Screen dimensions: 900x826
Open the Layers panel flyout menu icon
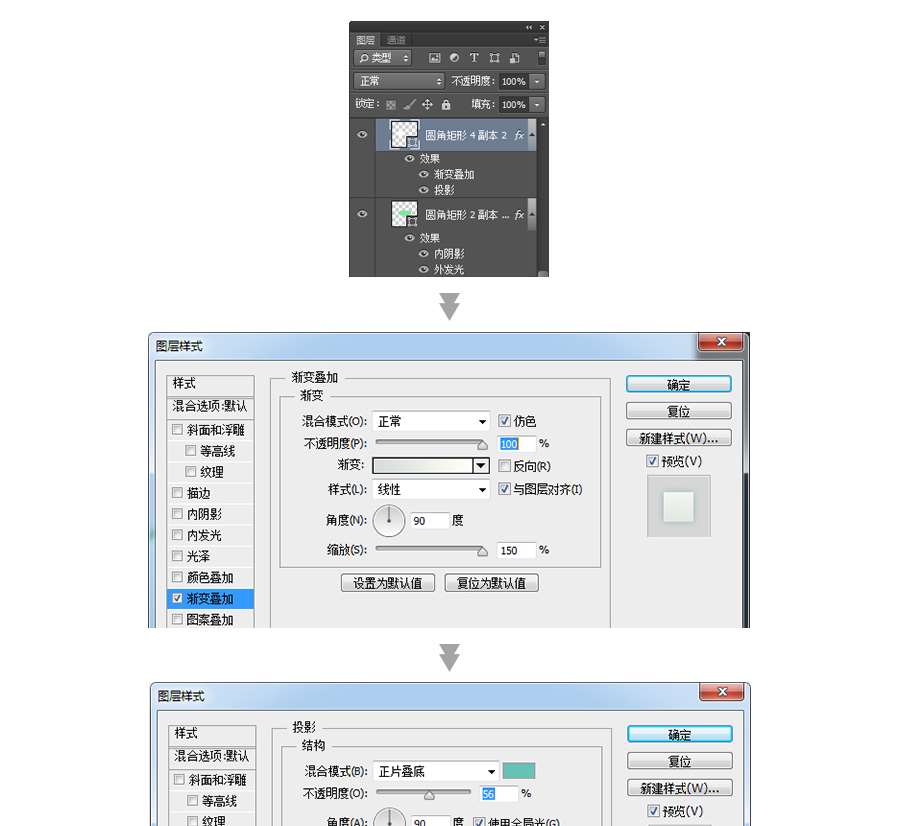[540, 40]
